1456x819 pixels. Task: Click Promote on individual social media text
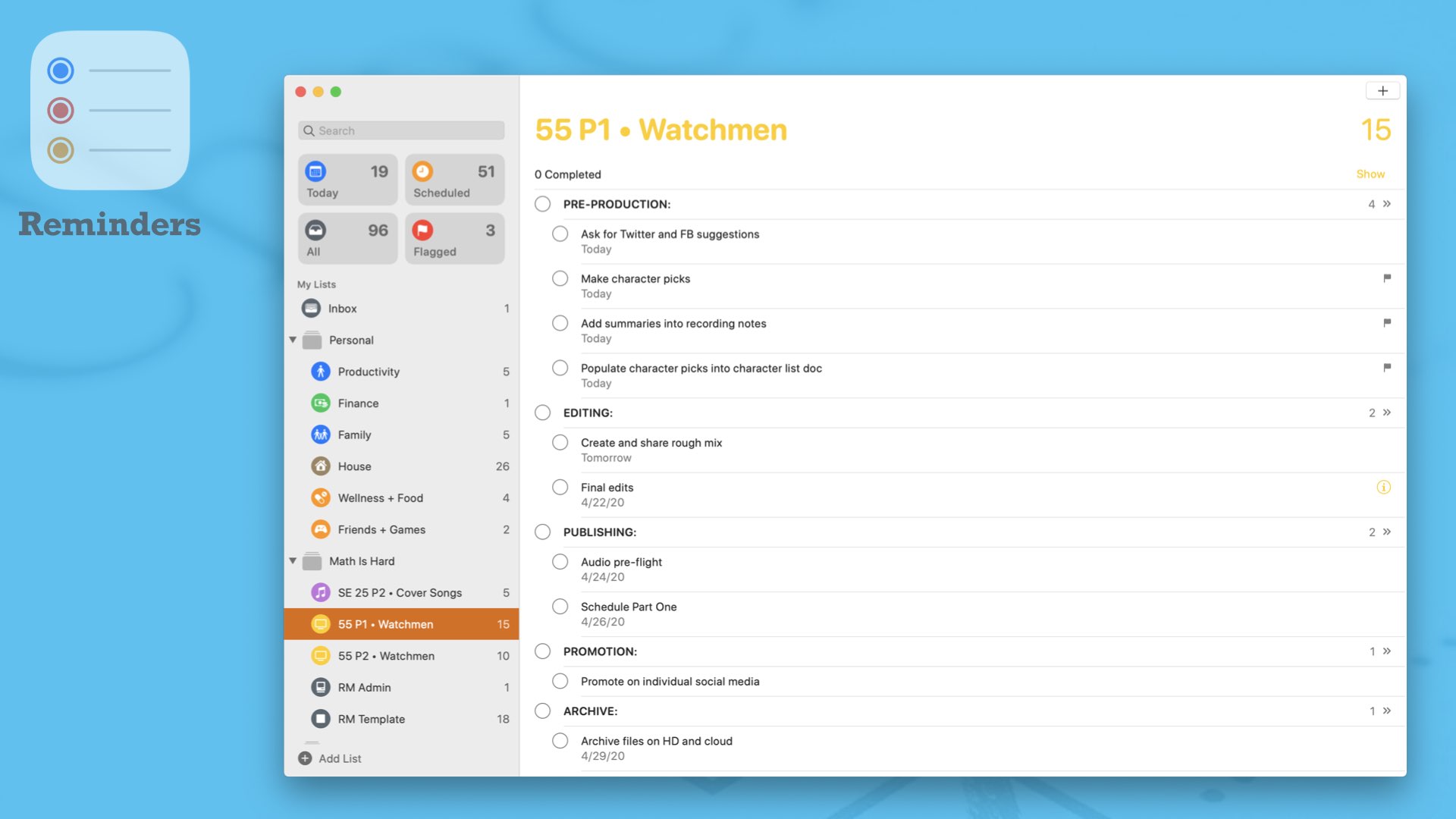pyautogui.click(x=670, y=682)
